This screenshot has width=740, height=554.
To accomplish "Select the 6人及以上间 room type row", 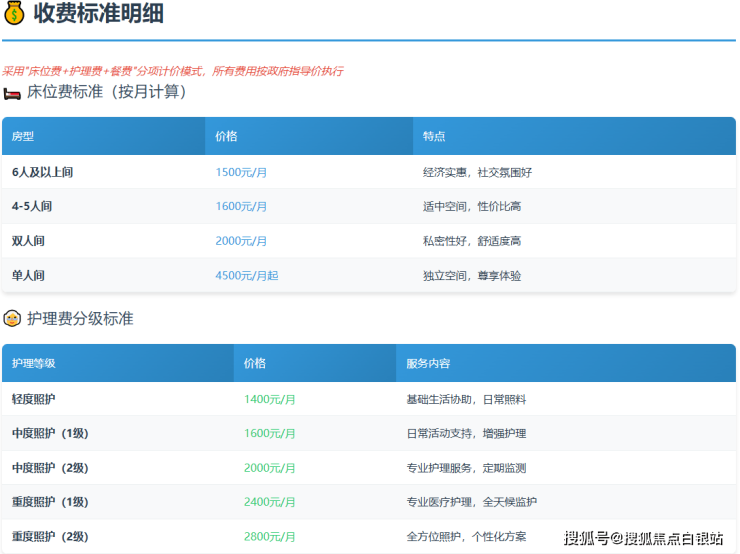I will click(42, 173).
